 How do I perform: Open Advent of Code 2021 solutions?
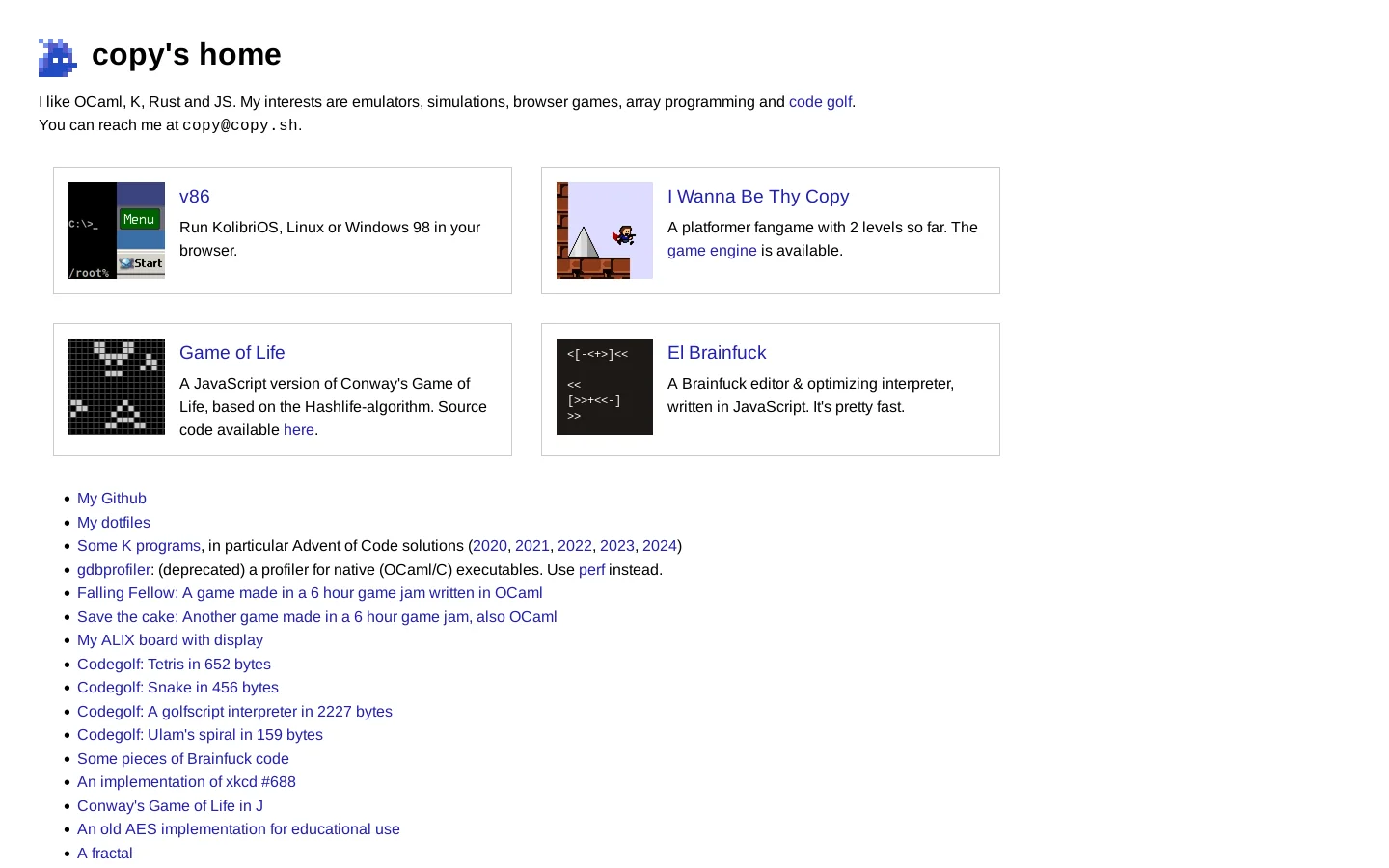click(x=532, y=546)
